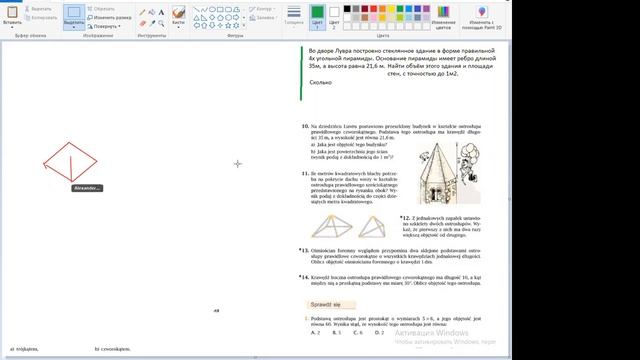The width and height of the screenshot is (640, 360).
Task: Expand the shapes gallery with the bottom arrow
Action: (244, 25)
